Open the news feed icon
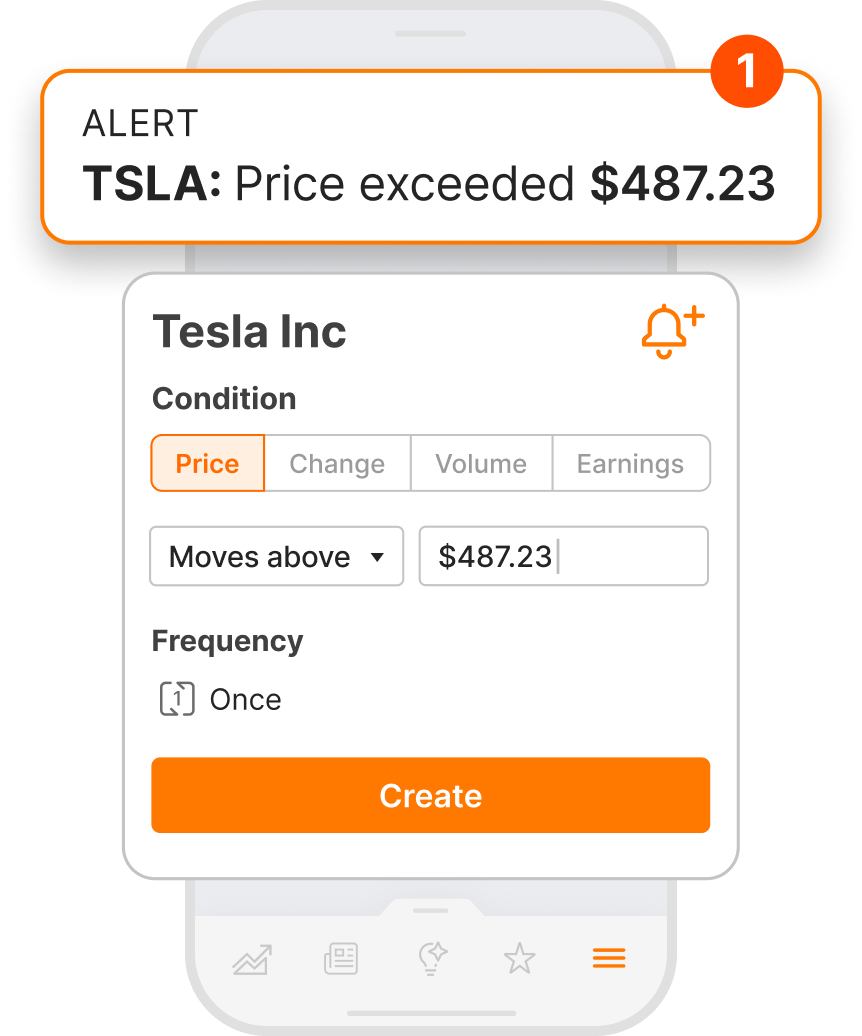Viewport: 862px width, 1036px height. tap(341, 960)
